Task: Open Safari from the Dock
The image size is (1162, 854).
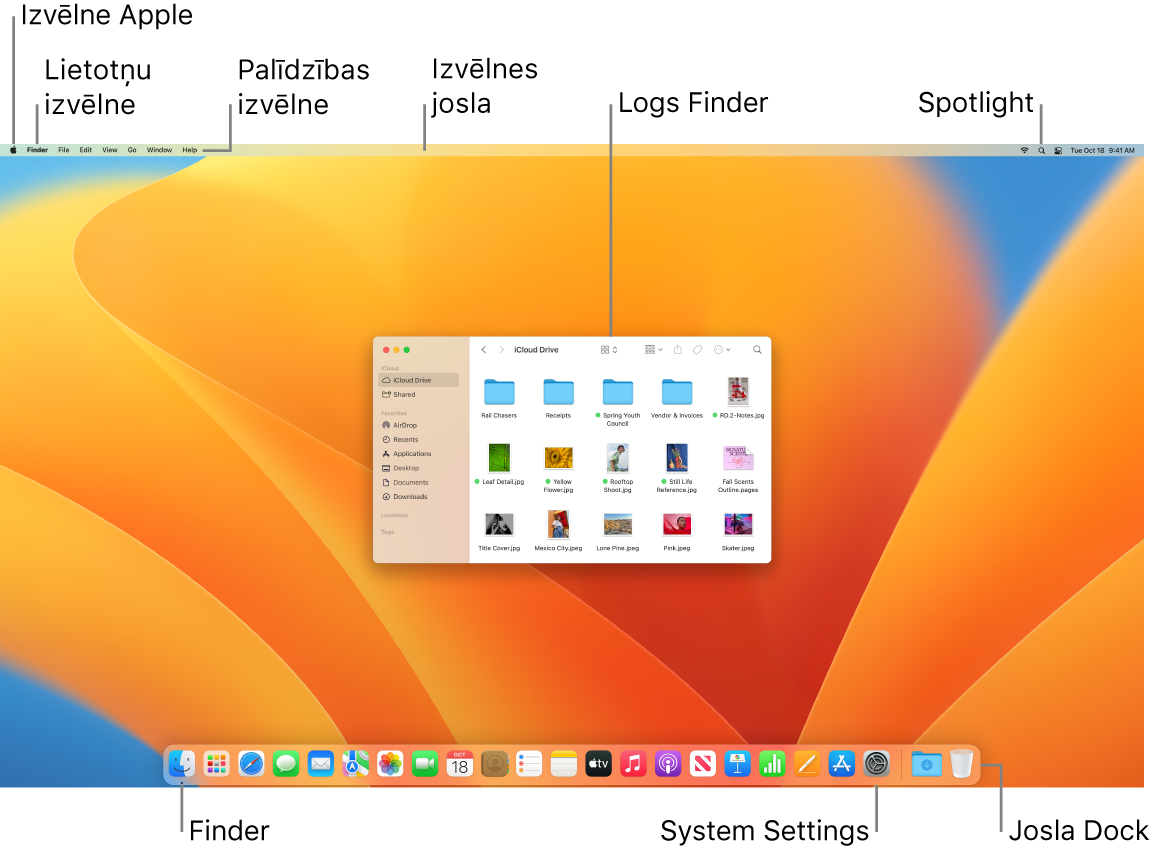Action: [x=251, y=764]
